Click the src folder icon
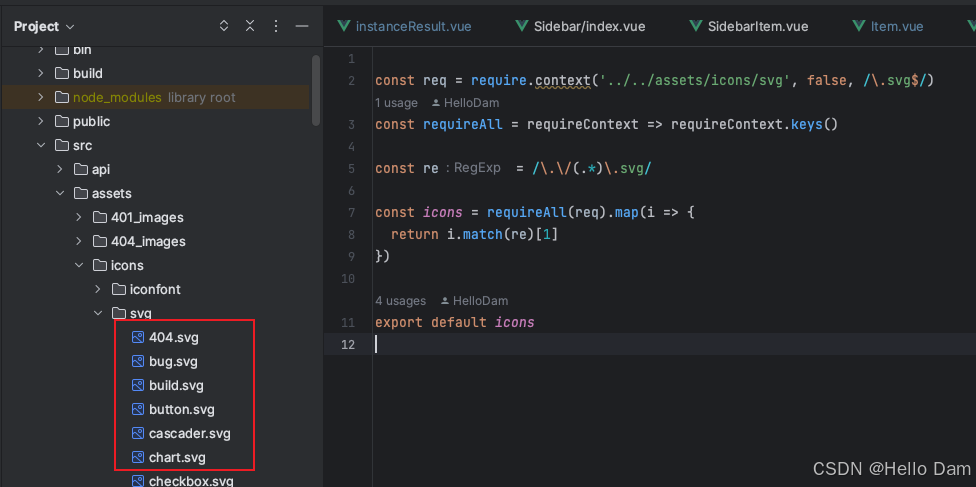Screen dimensions: 976x487 tap(61, 146)
